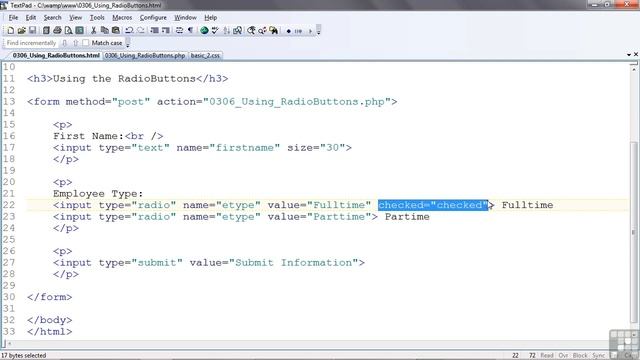
Task: Click the Sort lines toolbar icon
Action: 227,31
